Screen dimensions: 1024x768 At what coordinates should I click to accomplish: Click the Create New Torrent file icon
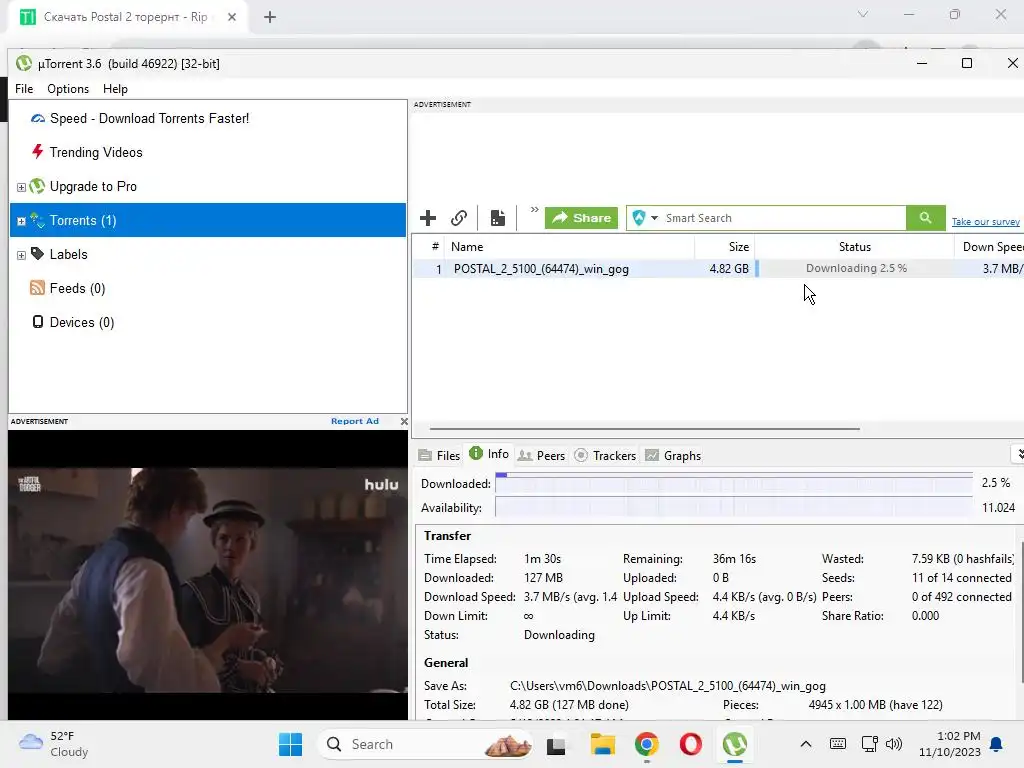498,217
